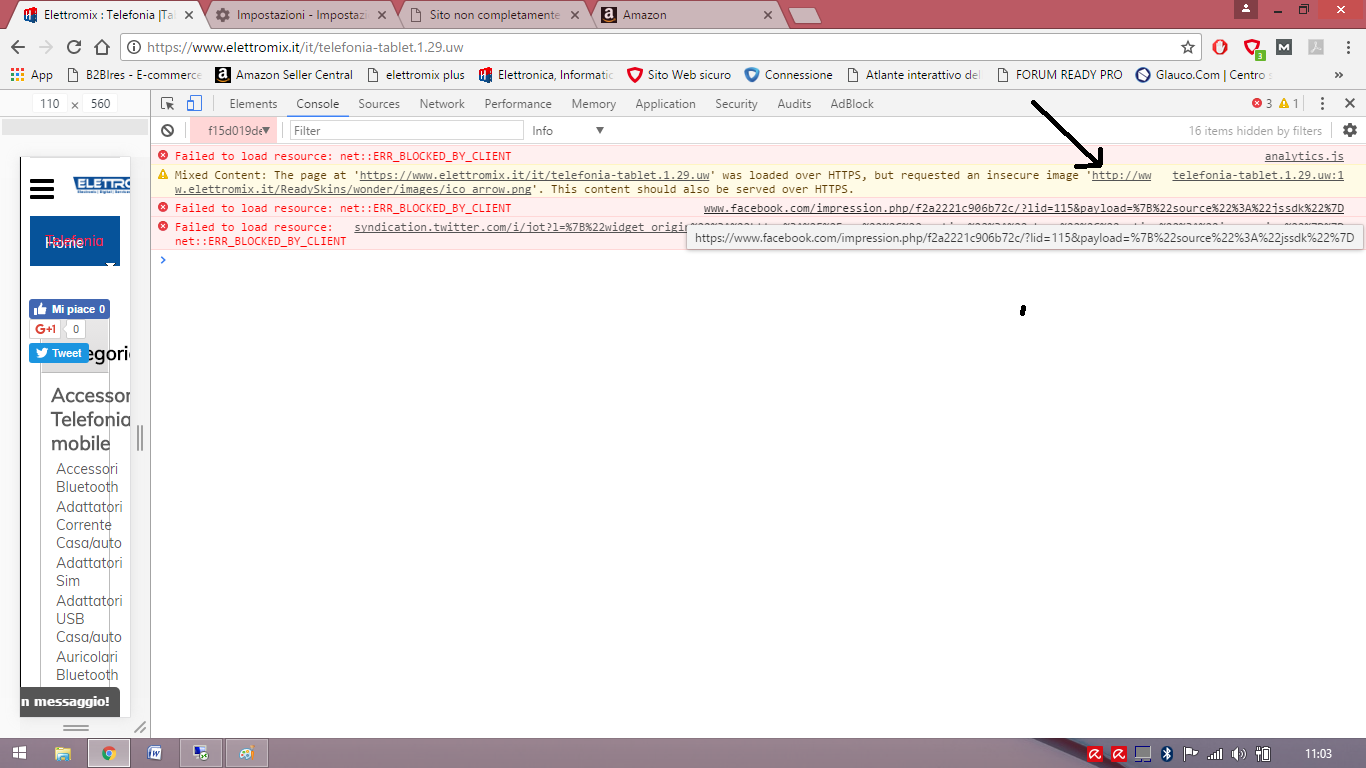Open the Info log level dropdown

[568, 131]
